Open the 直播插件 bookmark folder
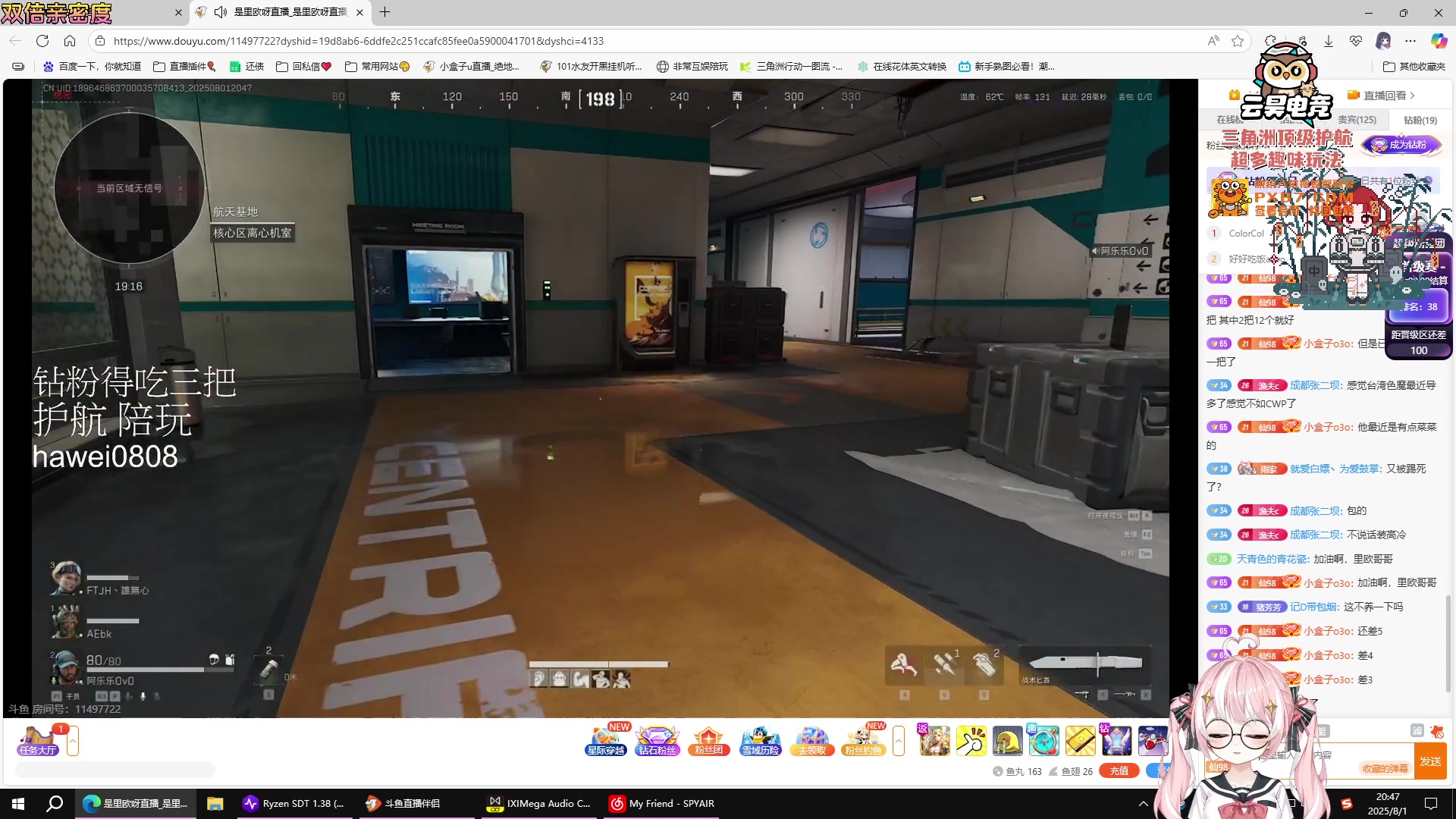The height and width of the screenshot is (819, 1456). coord(184,67)
